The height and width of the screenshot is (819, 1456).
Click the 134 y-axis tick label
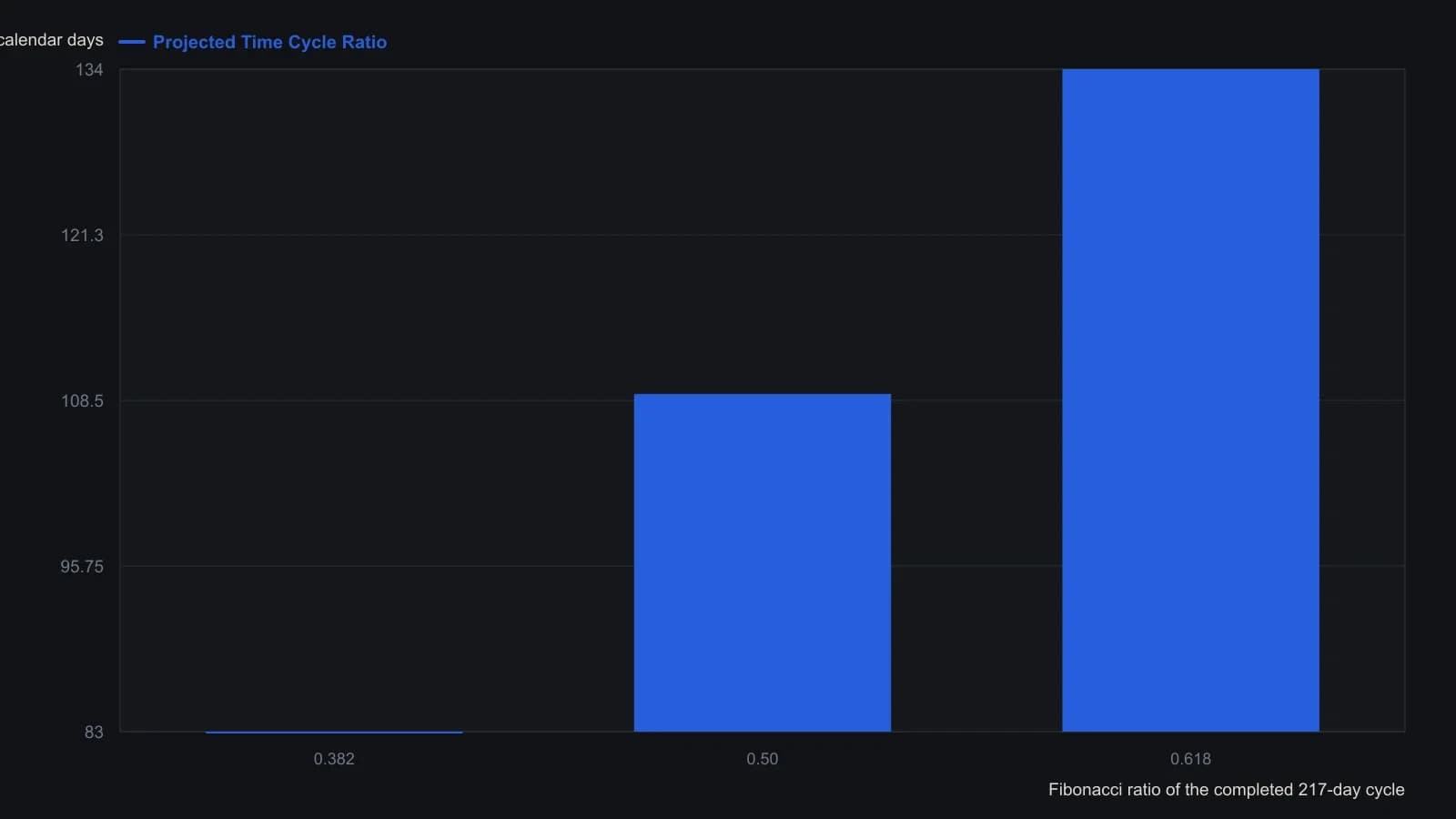[x=89, y=70]
